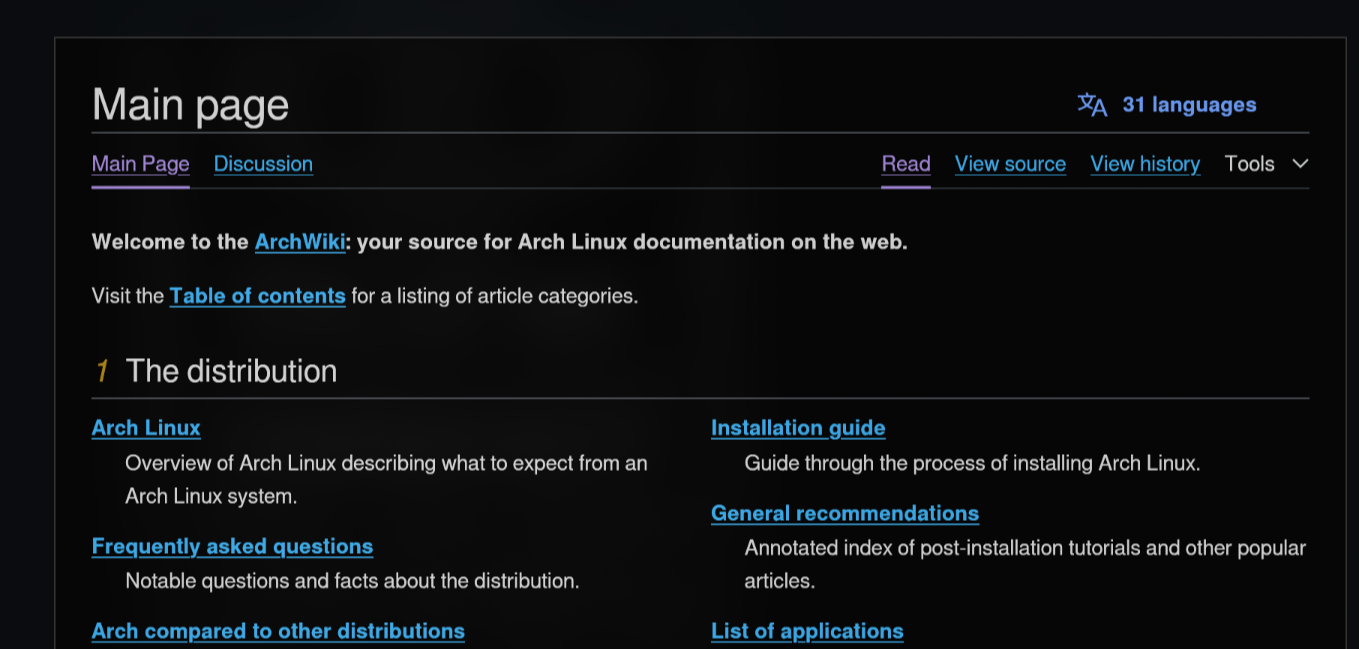Open the List of applications link
Viewport: 1359px width, 649px height.
click(x=807, y=631)
